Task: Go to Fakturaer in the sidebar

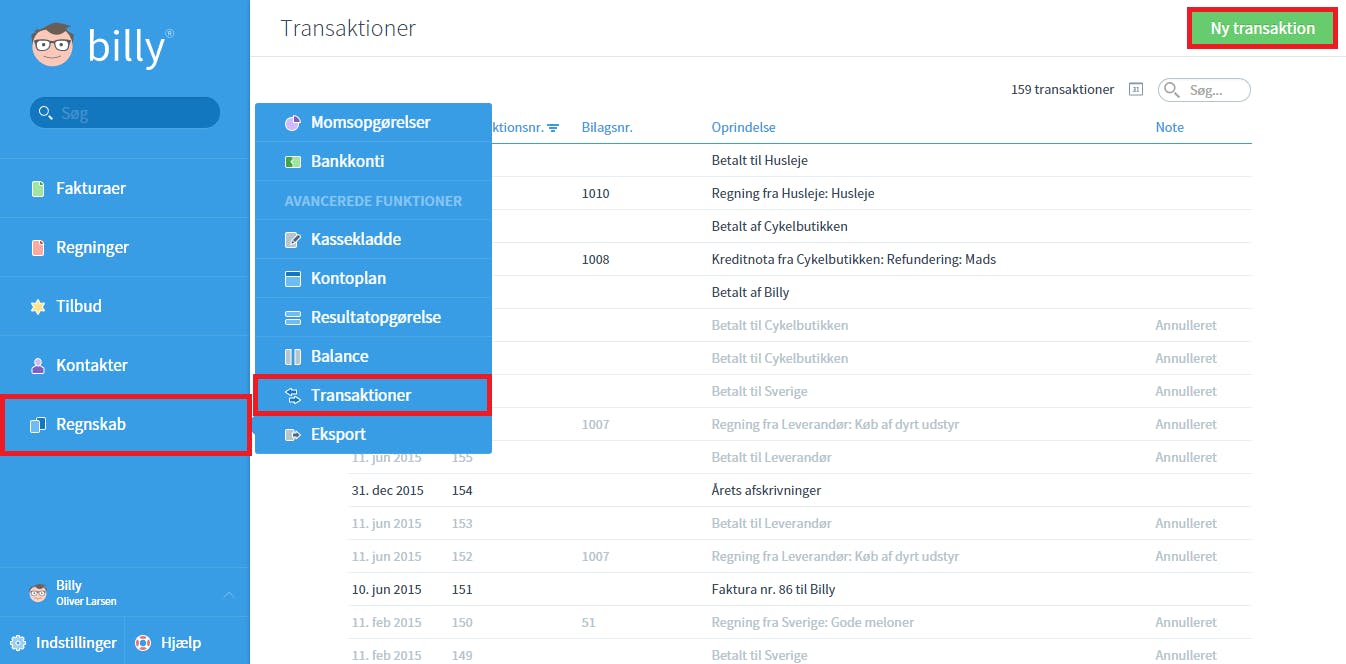Action: tap(125, 188)
